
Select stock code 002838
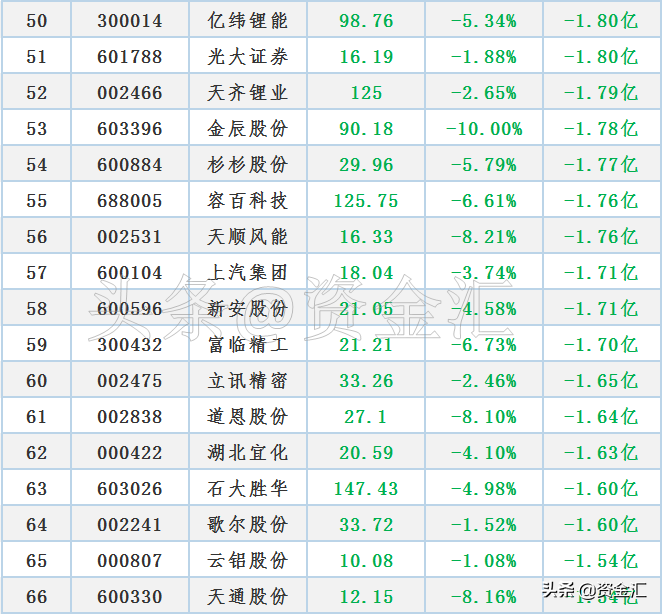tap(130, 417)
